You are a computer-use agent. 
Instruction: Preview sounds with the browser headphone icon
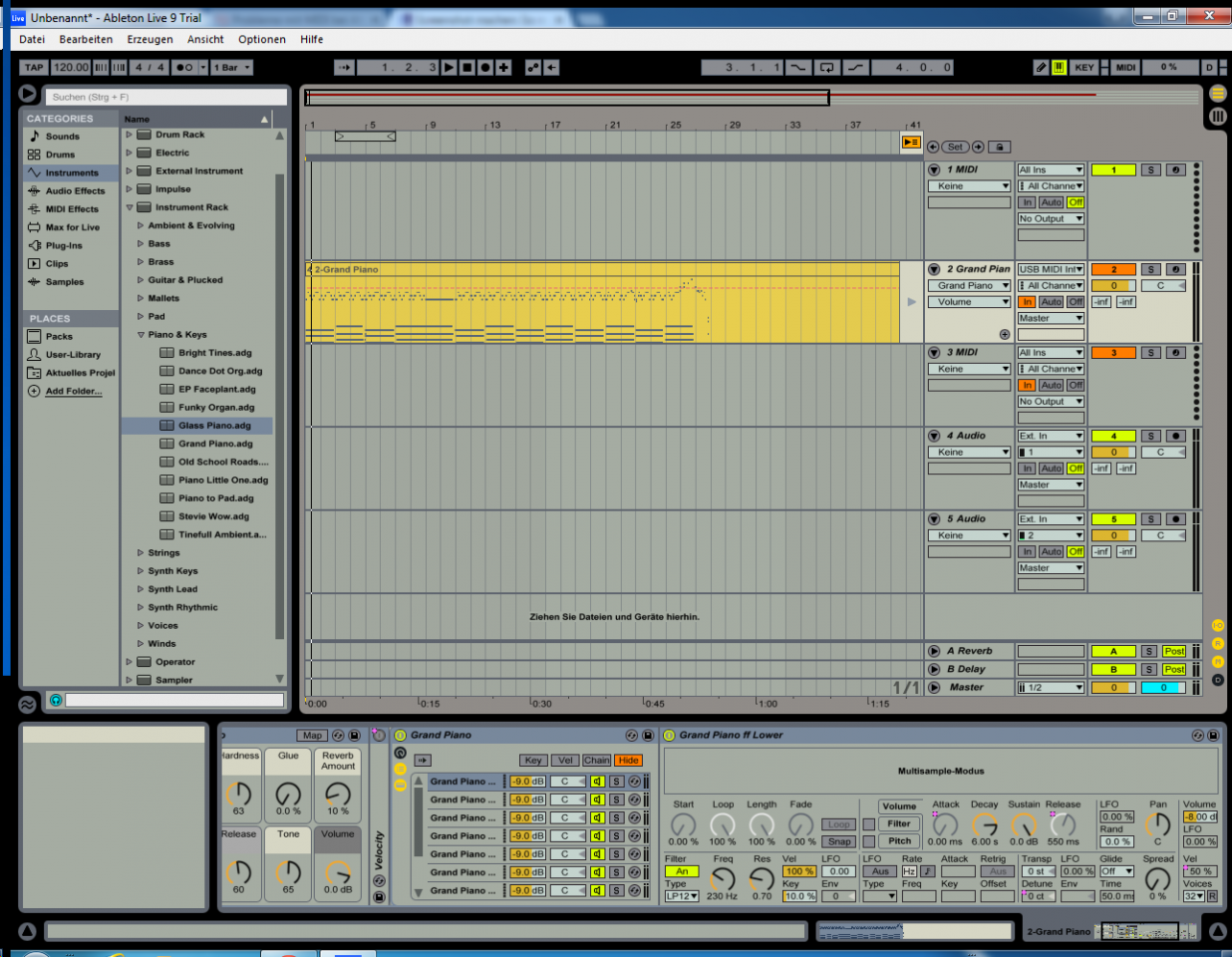pyautogui.click(x=56, y=700)
